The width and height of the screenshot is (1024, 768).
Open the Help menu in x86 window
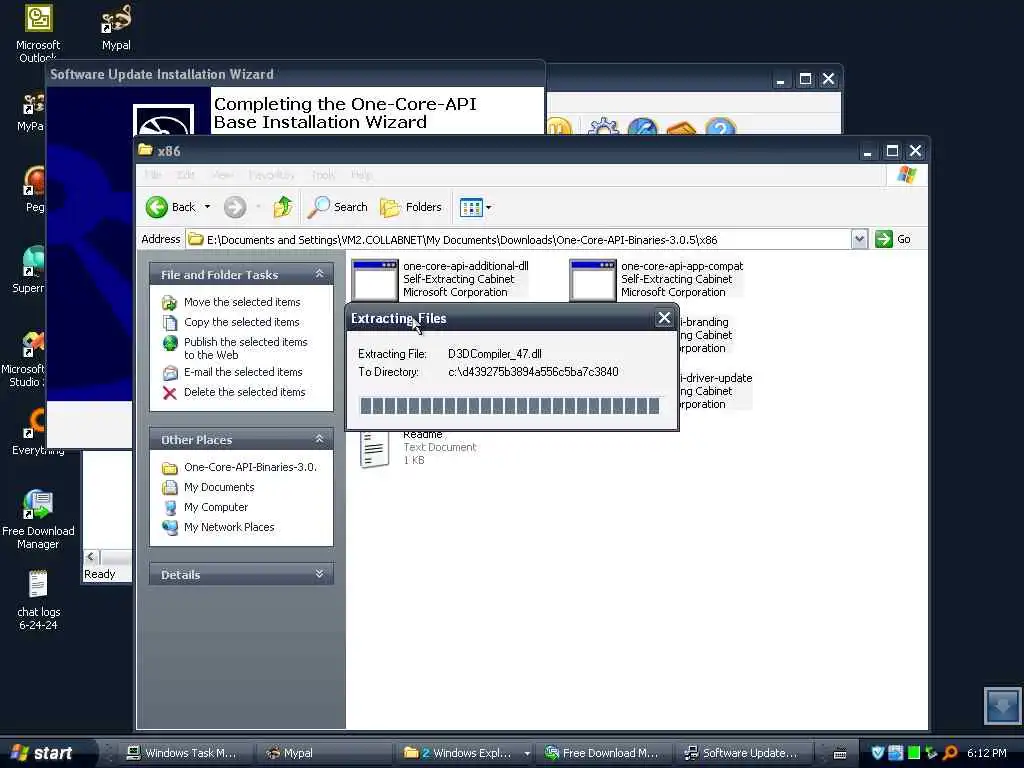click(361, 175)
